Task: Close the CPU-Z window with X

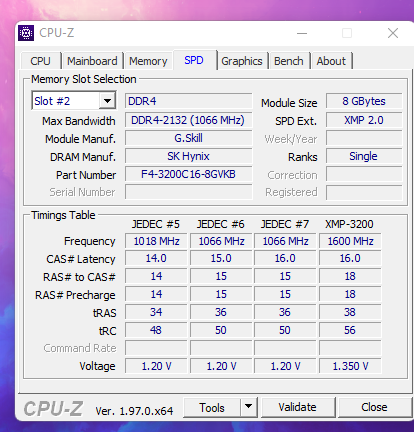Action: (x=393, y=33)
